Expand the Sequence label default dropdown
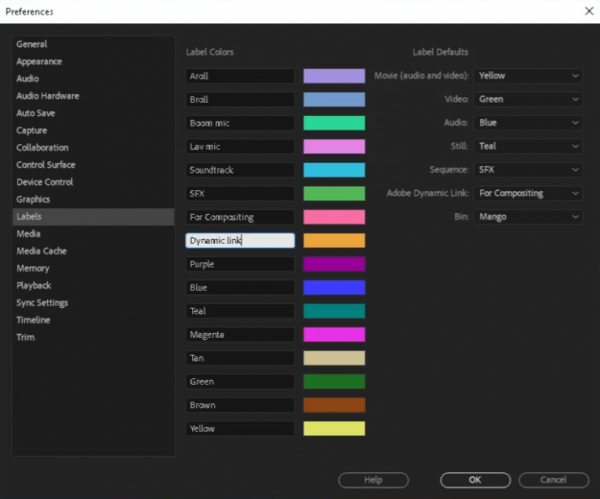Viewport: 600px width, 499px height. (528, 170)
